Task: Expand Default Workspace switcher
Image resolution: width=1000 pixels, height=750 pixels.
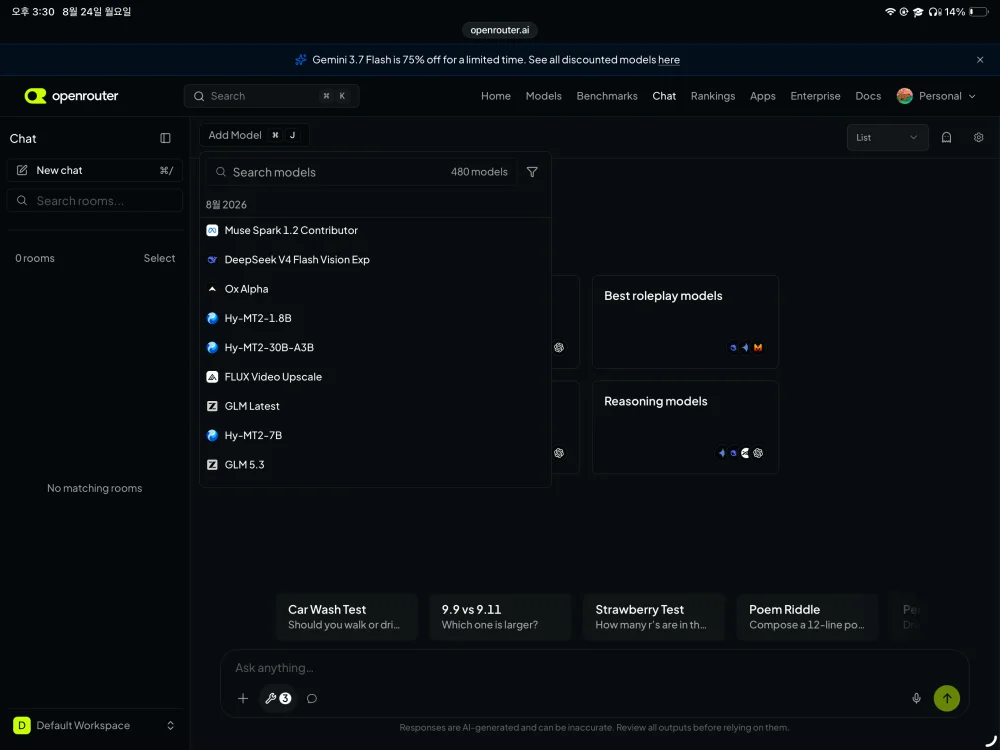Action: 94,725
